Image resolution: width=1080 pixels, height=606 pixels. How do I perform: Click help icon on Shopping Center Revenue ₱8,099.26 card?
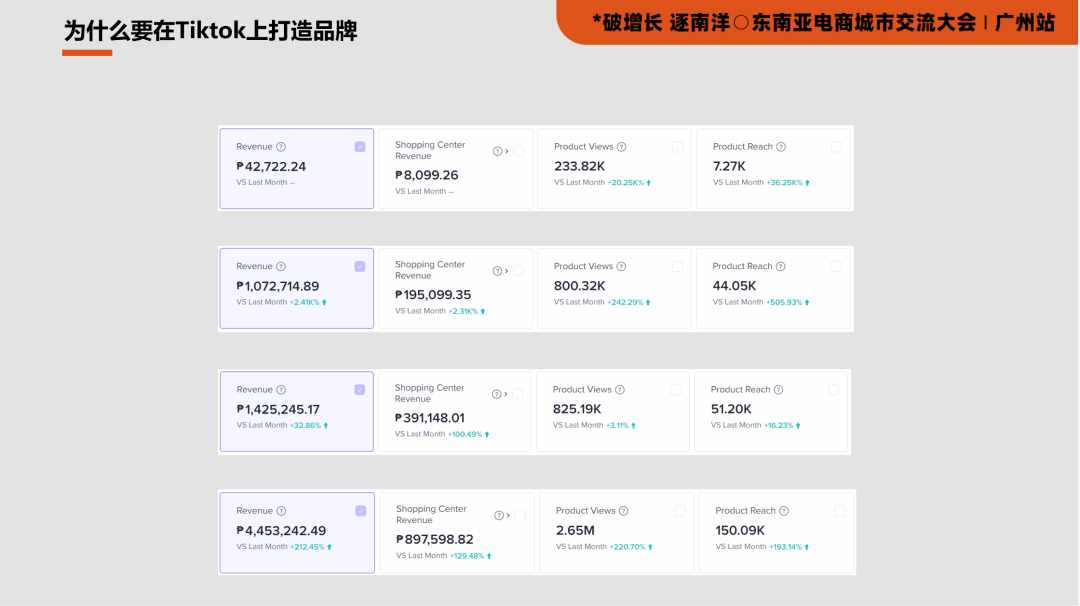(497, 152)
